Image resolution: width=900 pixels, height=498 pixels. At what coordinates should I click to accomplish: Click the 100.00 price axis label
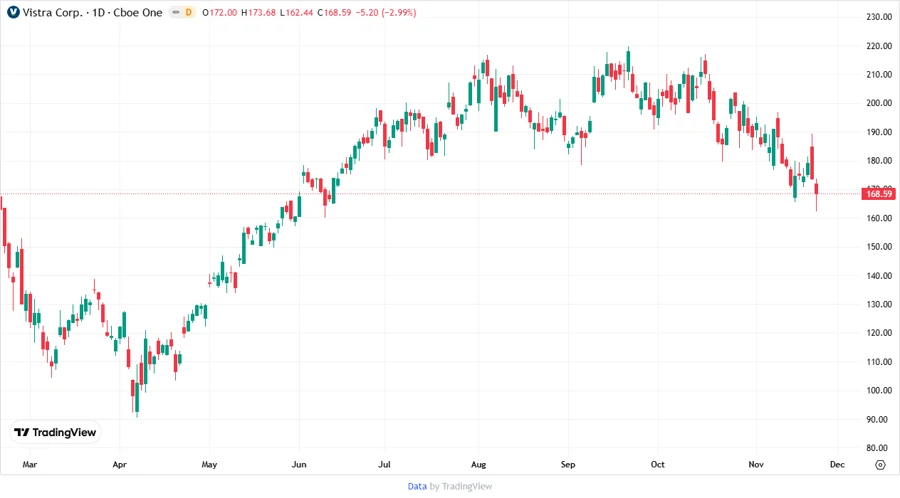879,391
